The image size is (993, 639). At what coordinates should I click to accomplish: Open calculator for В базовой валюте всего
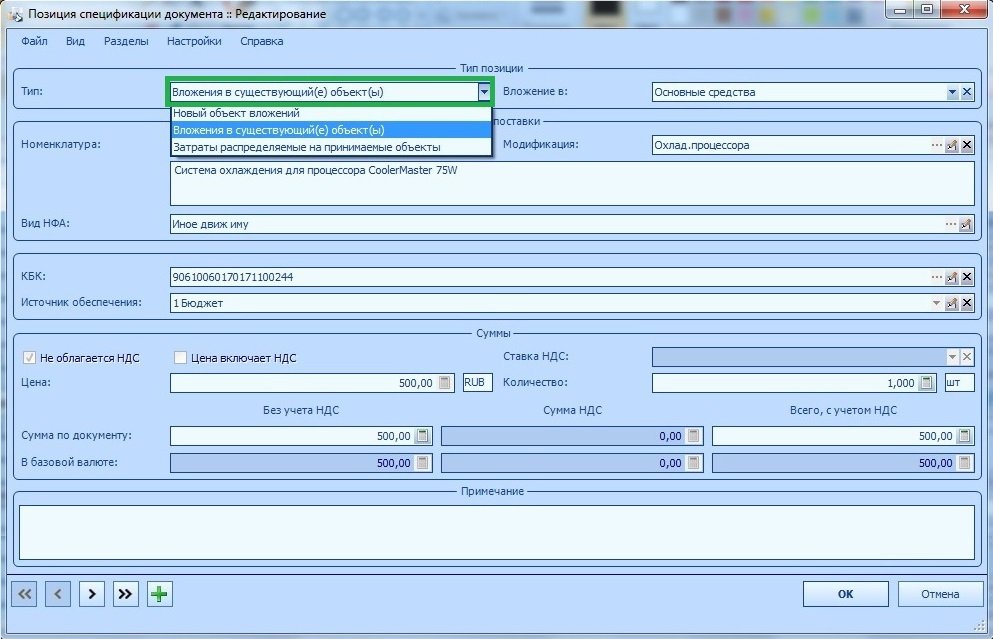pyautogui.click(x=965, y=463)
